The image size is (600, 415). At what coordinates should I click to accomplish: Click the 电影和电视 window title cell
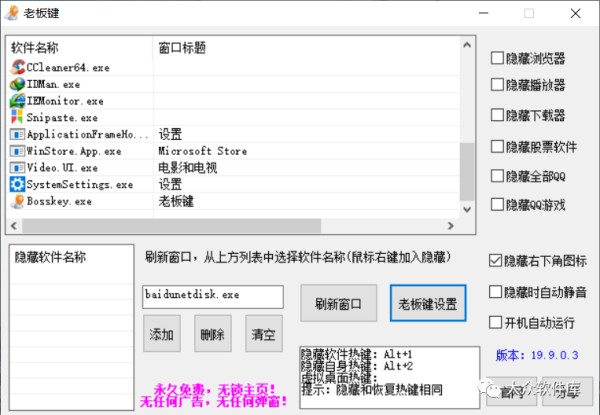click(188, 168)
